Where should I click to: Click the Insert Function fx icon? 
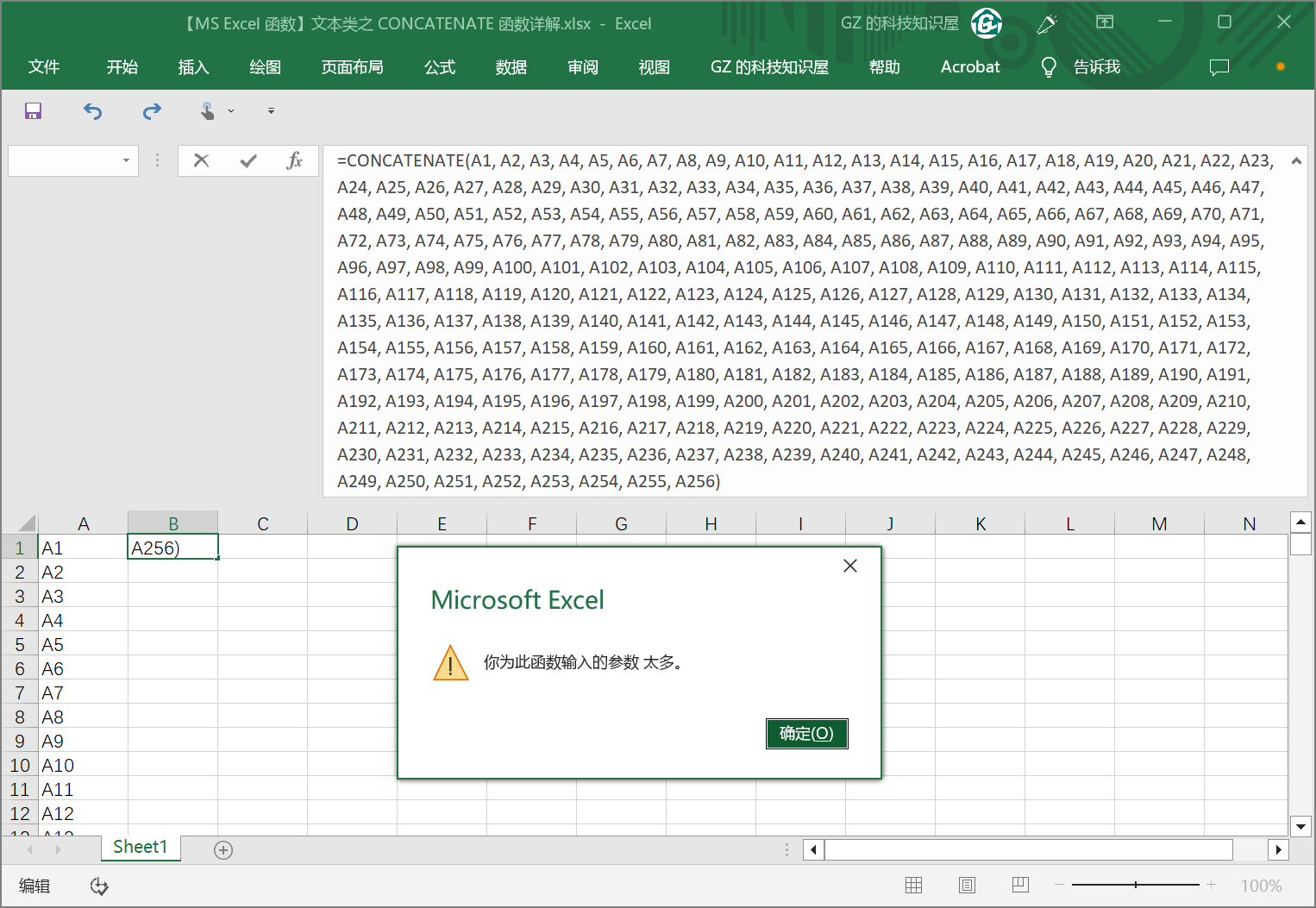(x=296, y=160)
